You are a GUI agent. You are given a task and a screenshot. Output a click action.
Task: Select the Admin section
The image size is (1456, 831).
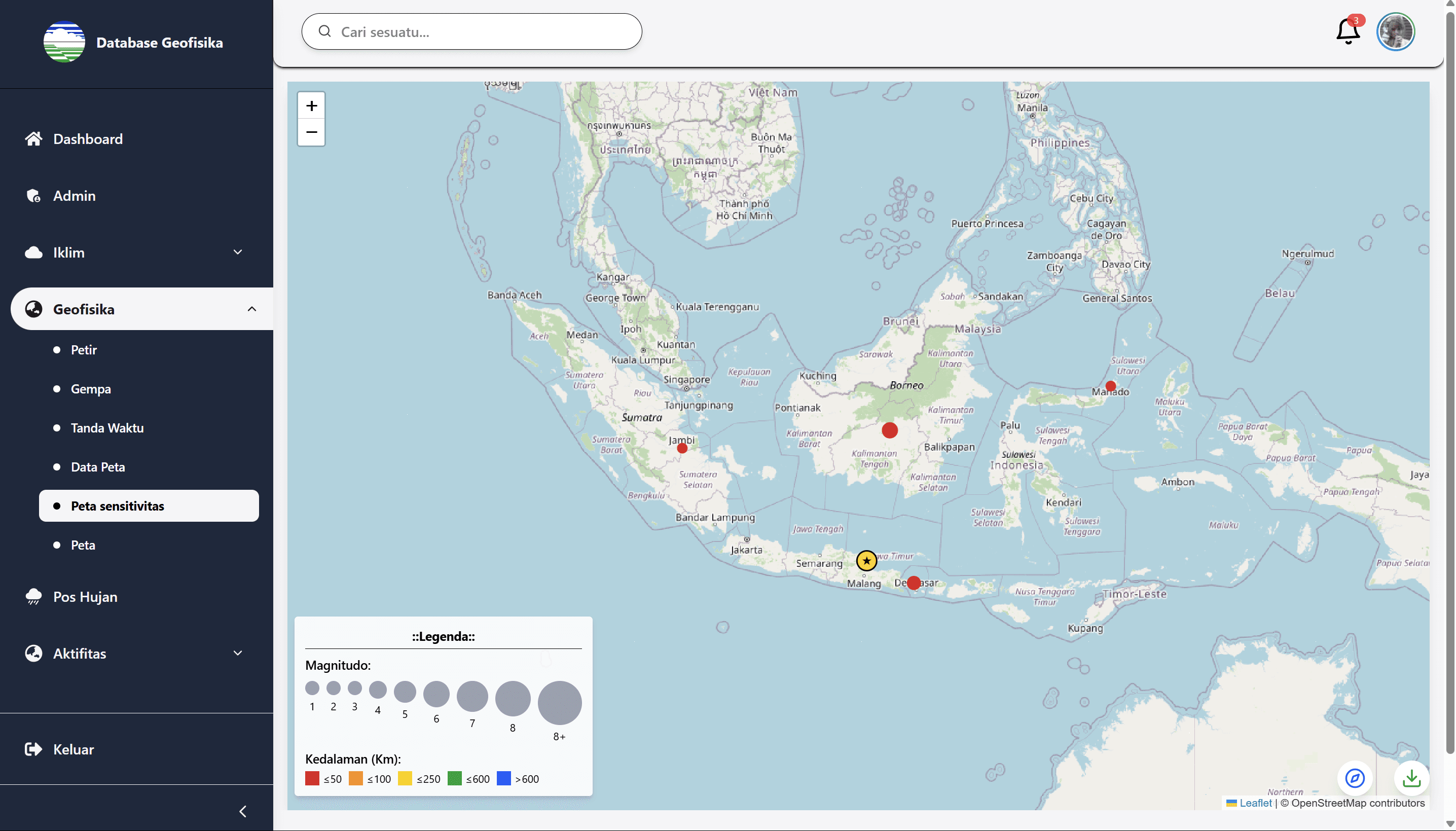point(74,195)
